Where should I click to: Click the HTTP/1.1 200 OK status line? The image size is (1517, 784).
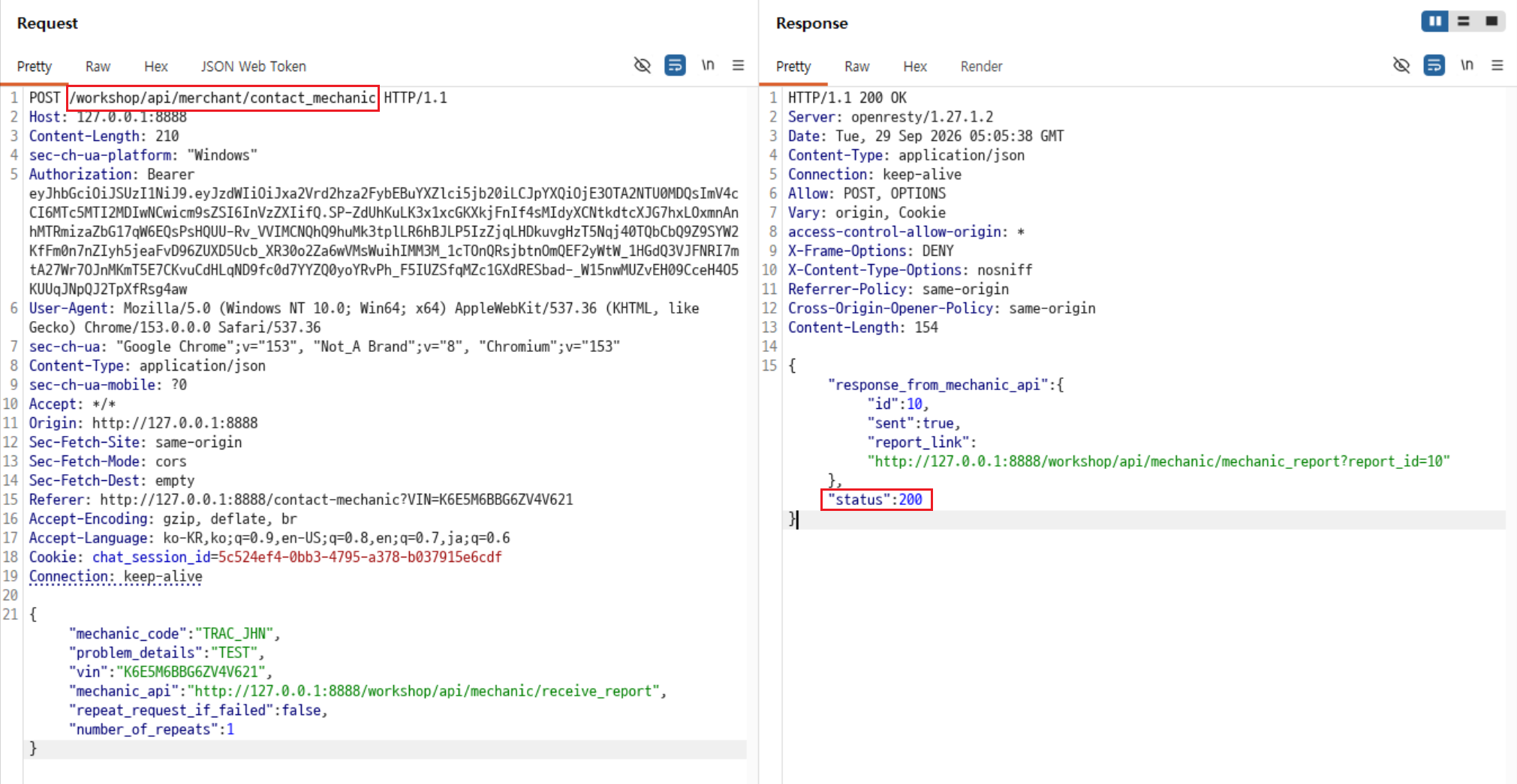(x=847, y=98)
